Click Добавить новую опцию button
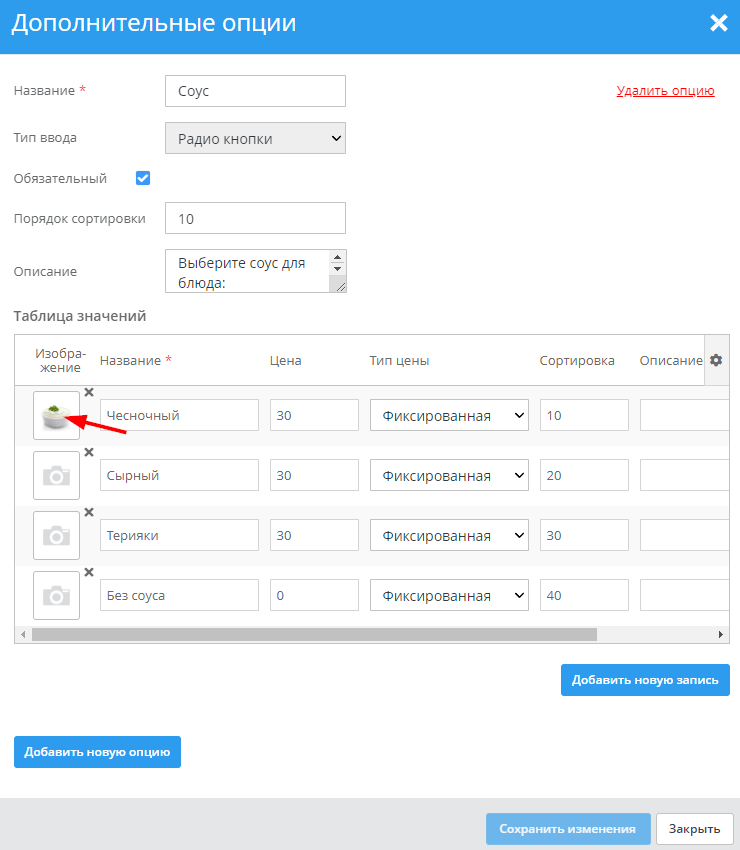 click(x=97, y=752)
